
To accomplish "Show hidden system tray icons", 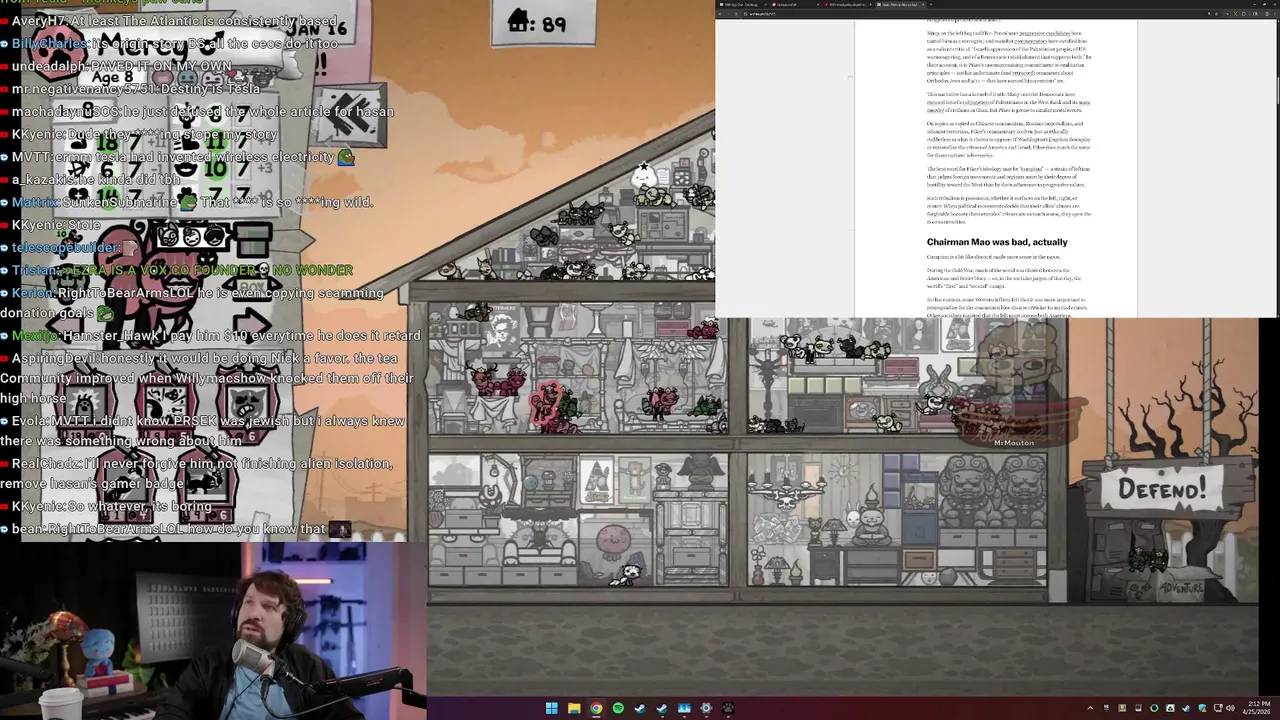I will [1090, 708].
